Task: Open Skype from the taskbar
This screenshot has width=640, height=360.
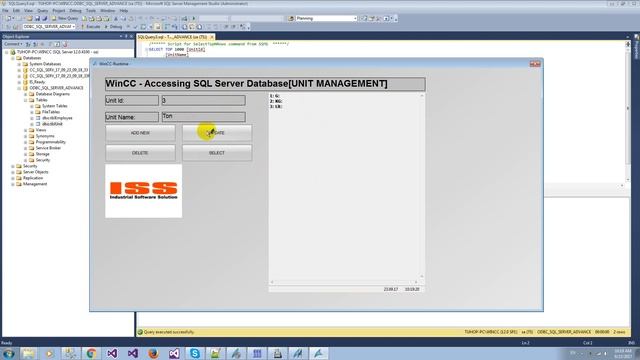Action: [195, 353]
